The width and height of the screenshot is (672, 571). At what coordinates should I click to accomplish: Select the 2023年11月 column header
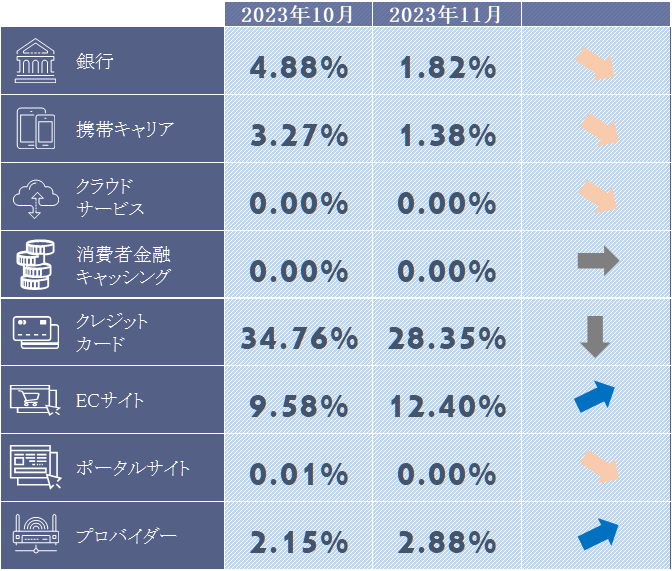tap(446, 14)
